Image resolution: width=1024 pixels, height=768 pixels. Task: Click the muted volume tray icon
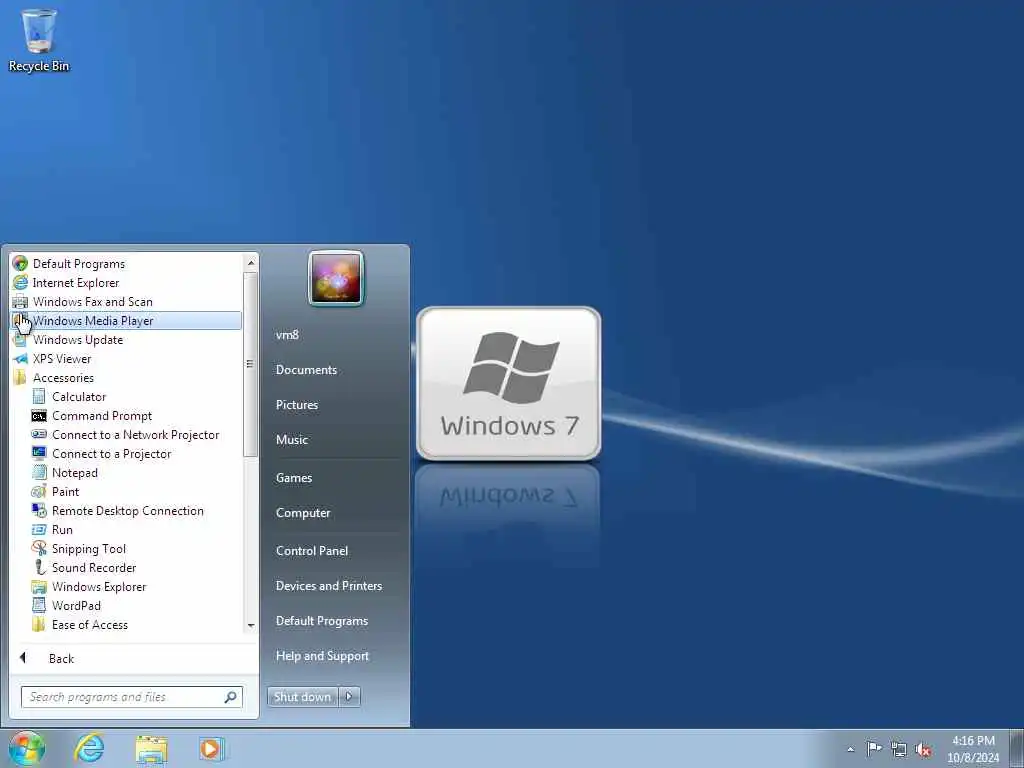pos(923,749)
